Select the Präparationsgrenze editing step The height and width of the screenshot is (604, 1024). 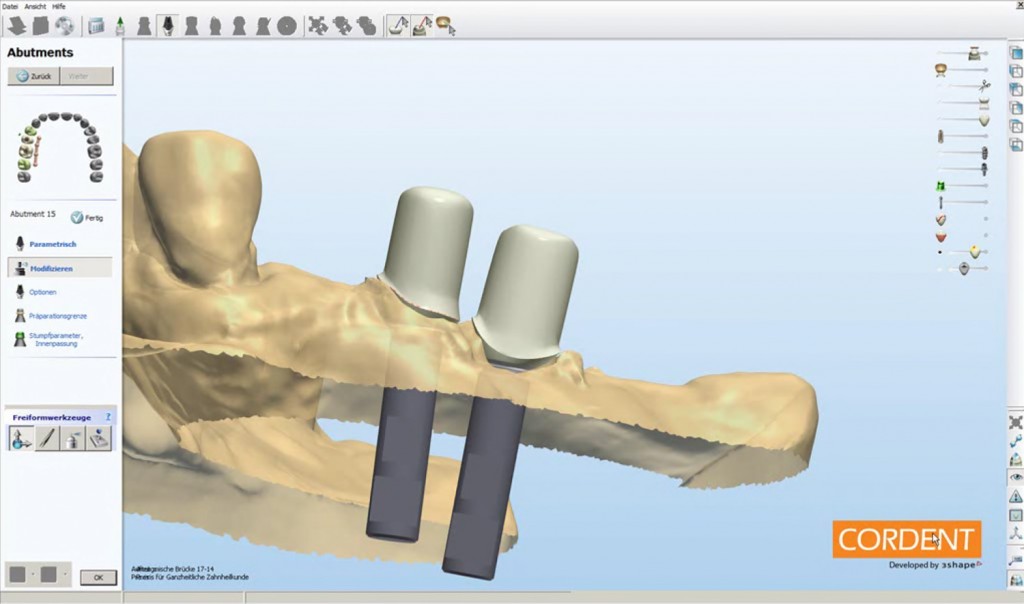[60, 314]
